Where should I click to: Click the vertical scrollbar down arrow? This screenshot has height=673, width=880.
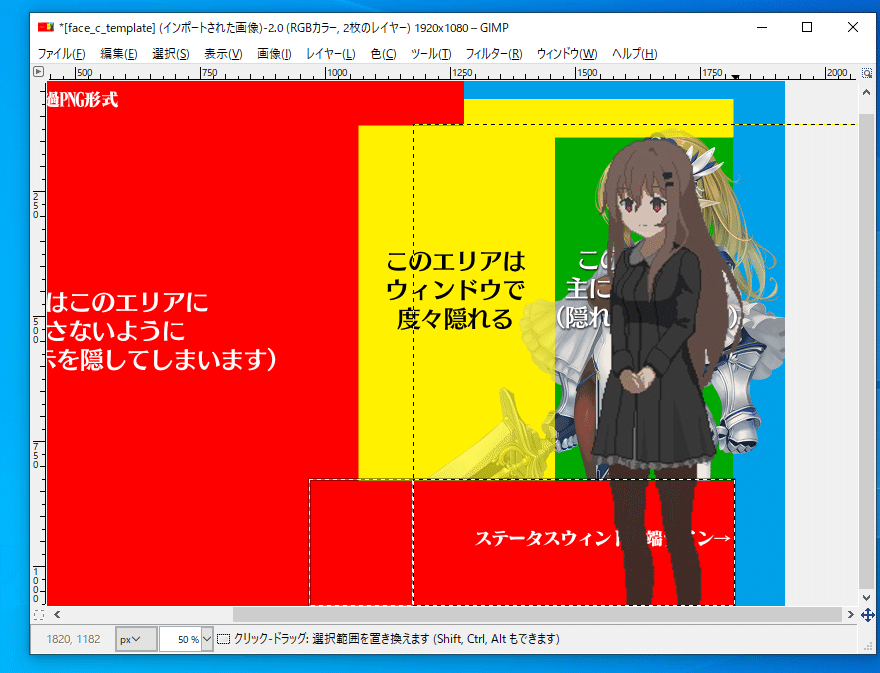pos(867,598)
